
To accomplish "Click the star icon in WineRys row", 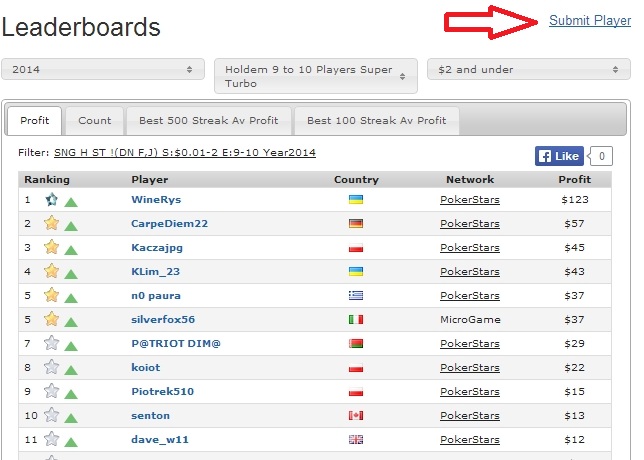I will [x=51, y=200].
